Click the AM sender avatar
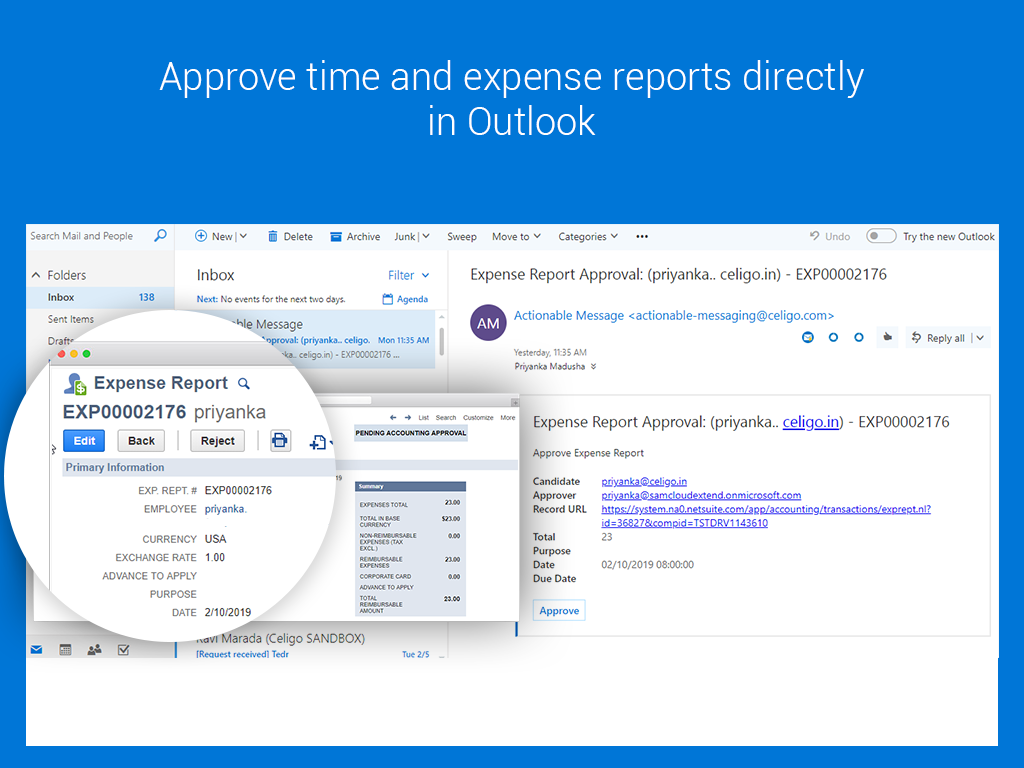1024x768 pixels. click(488, 323)
